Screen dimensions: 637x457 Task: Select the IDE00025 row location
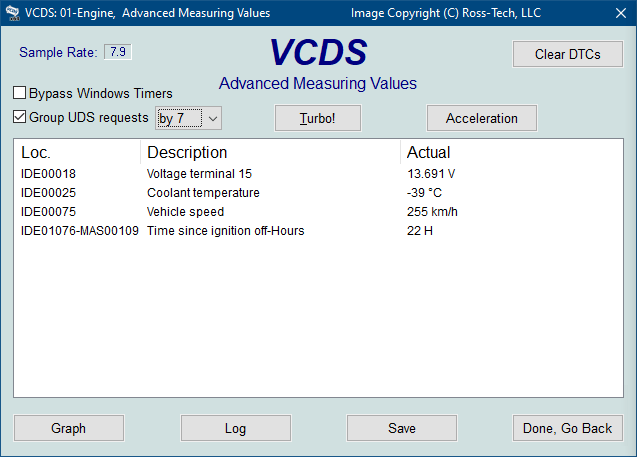pos(48,193)
